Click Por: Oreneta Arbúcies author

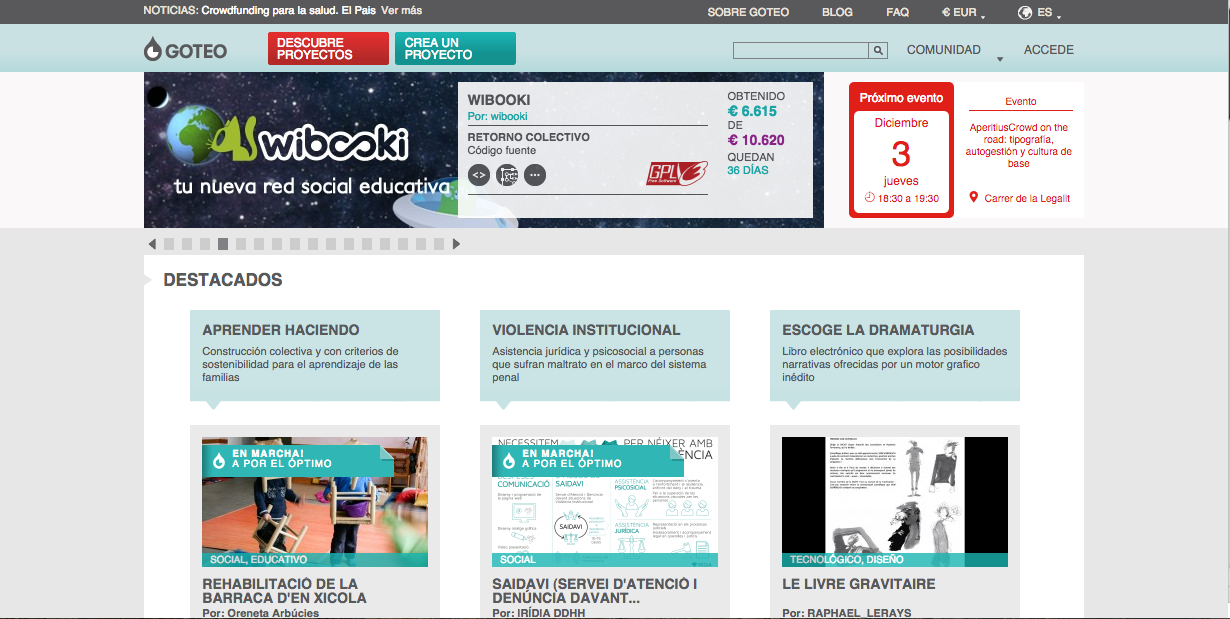tap(261, 613)
